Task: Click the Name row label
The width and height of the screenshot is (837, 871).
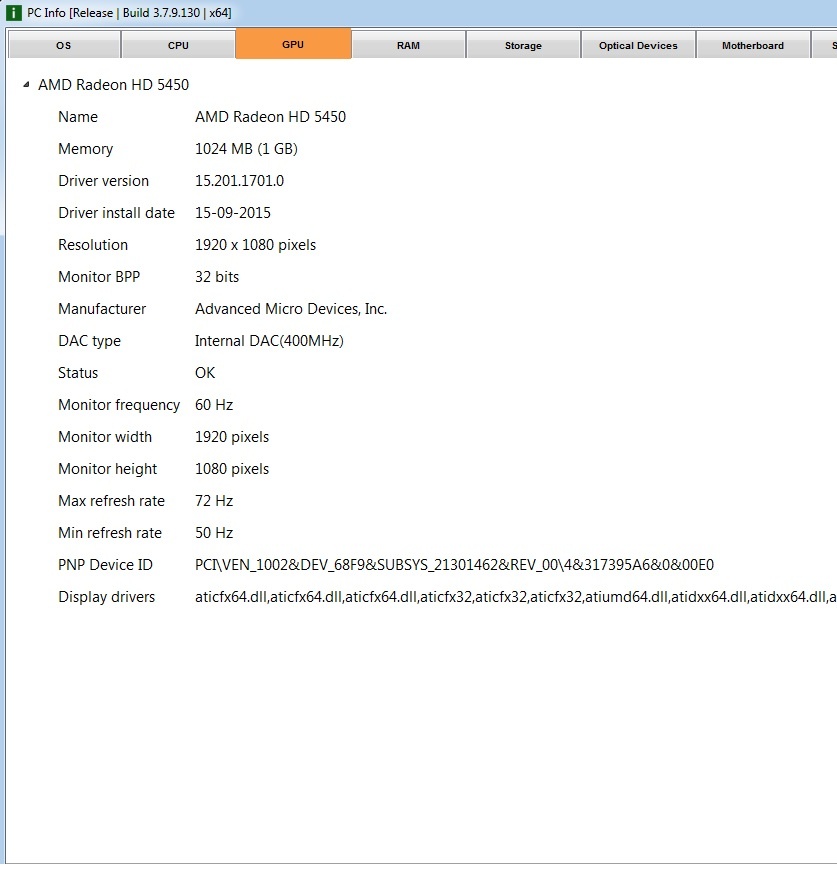Action: (x=78, y=117)
